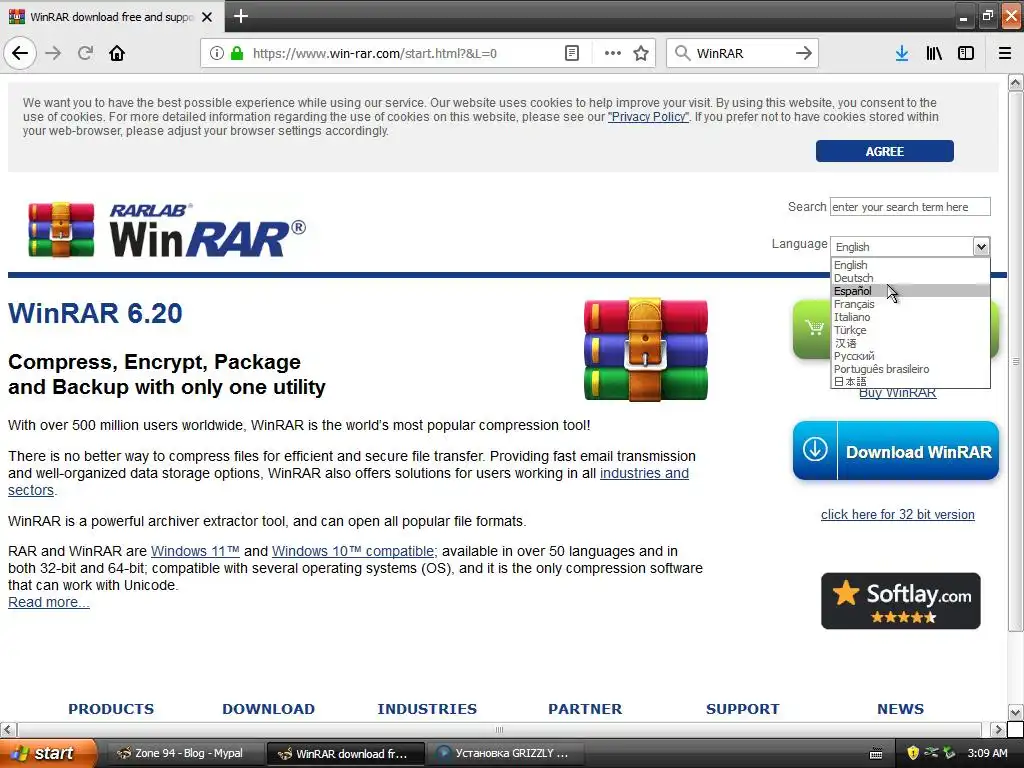Click the site search input field
Screen dimensions: 1024x768
(x=910, y=206)
